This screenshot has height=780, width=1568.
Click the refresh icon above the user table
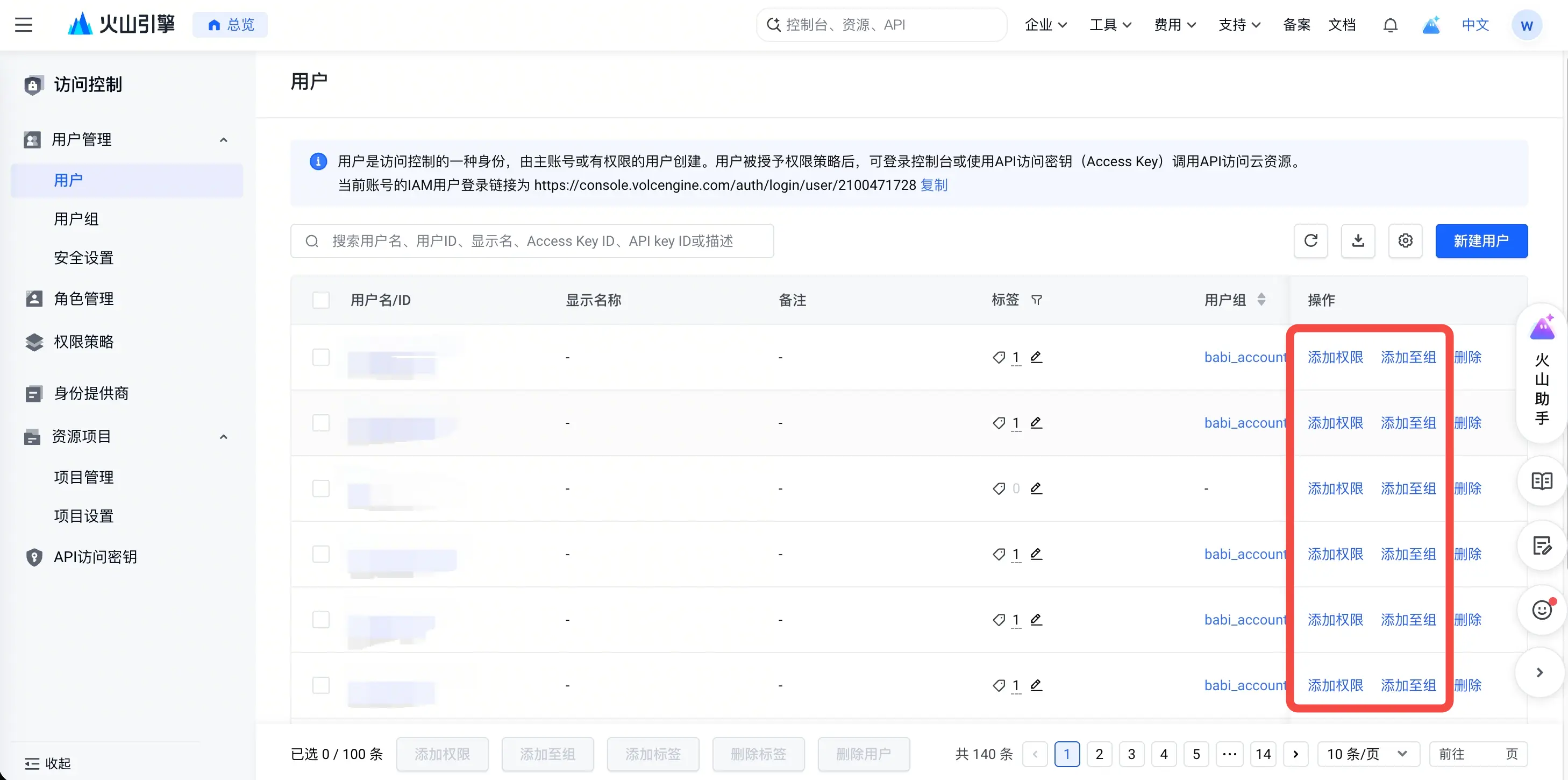[1310, 240]
